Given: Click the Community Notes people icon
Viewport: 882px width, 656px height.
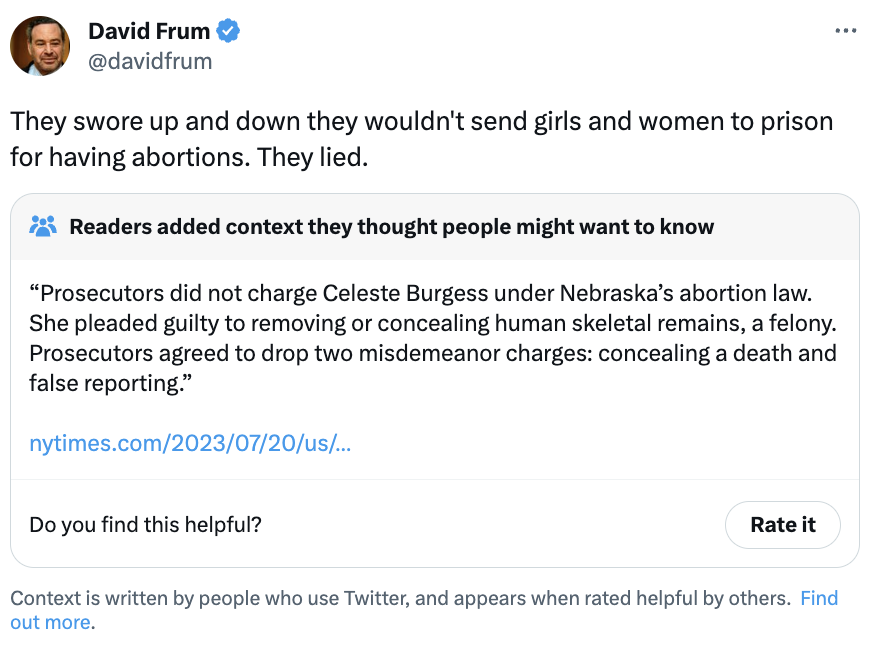Looking at the screenshot, I should [x=43, y=226].
